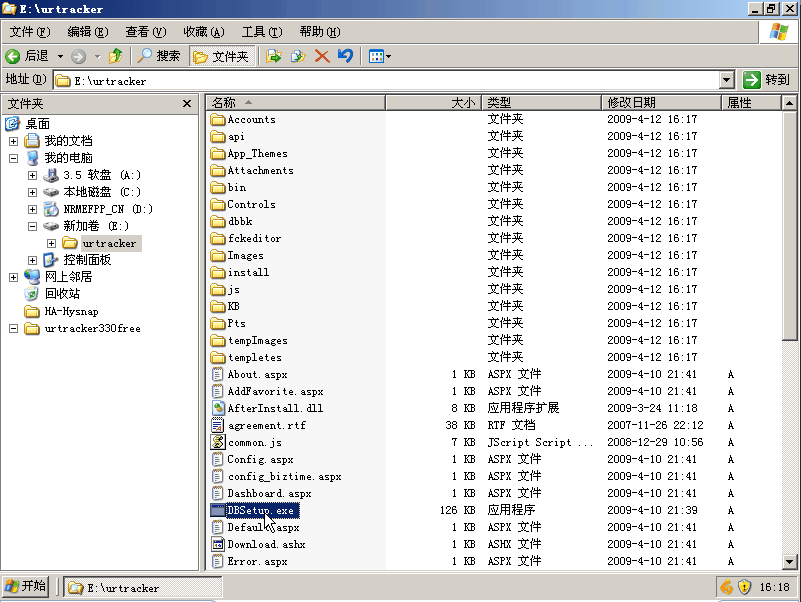Click the Copy To folder icon
Image resolution: width=801 pixels, height=602 pixels.
pyautogui.click(x=298, y=56)
